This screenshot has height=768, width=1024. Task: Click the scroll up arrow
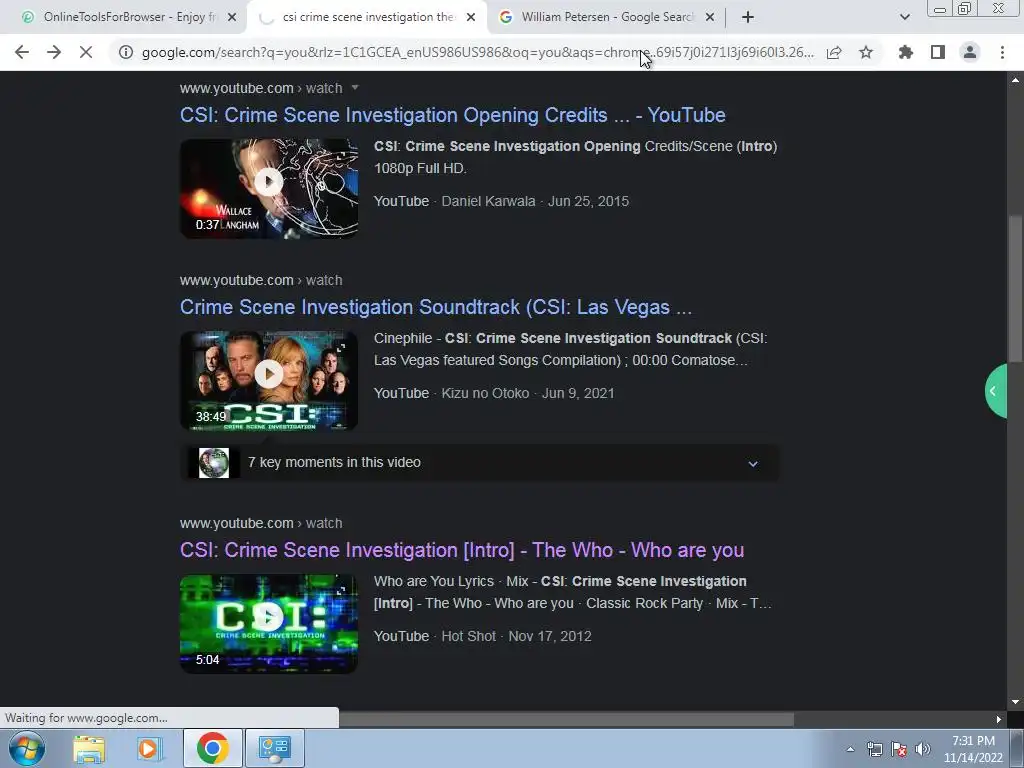click(1015, 80)
